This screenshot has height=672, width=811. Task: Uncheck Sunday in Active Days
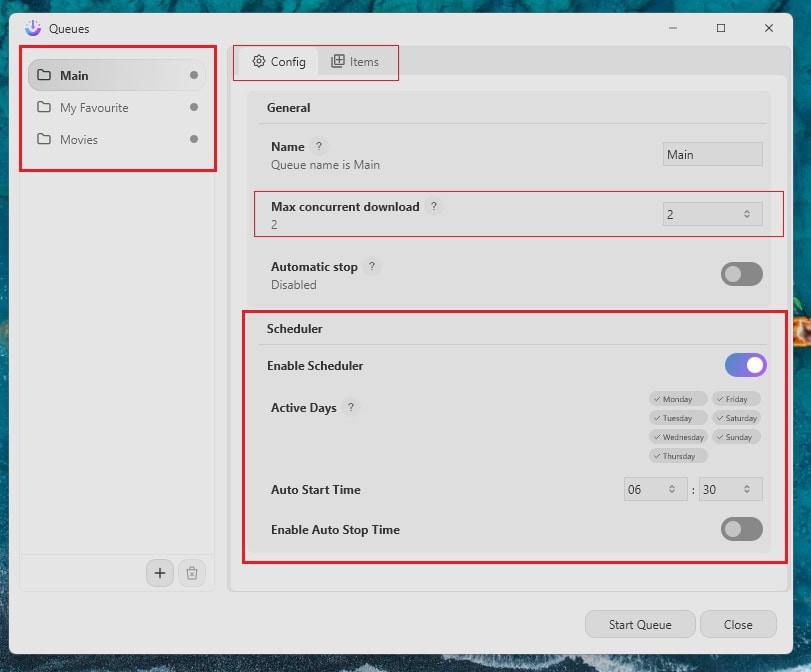tap(736, 437)
